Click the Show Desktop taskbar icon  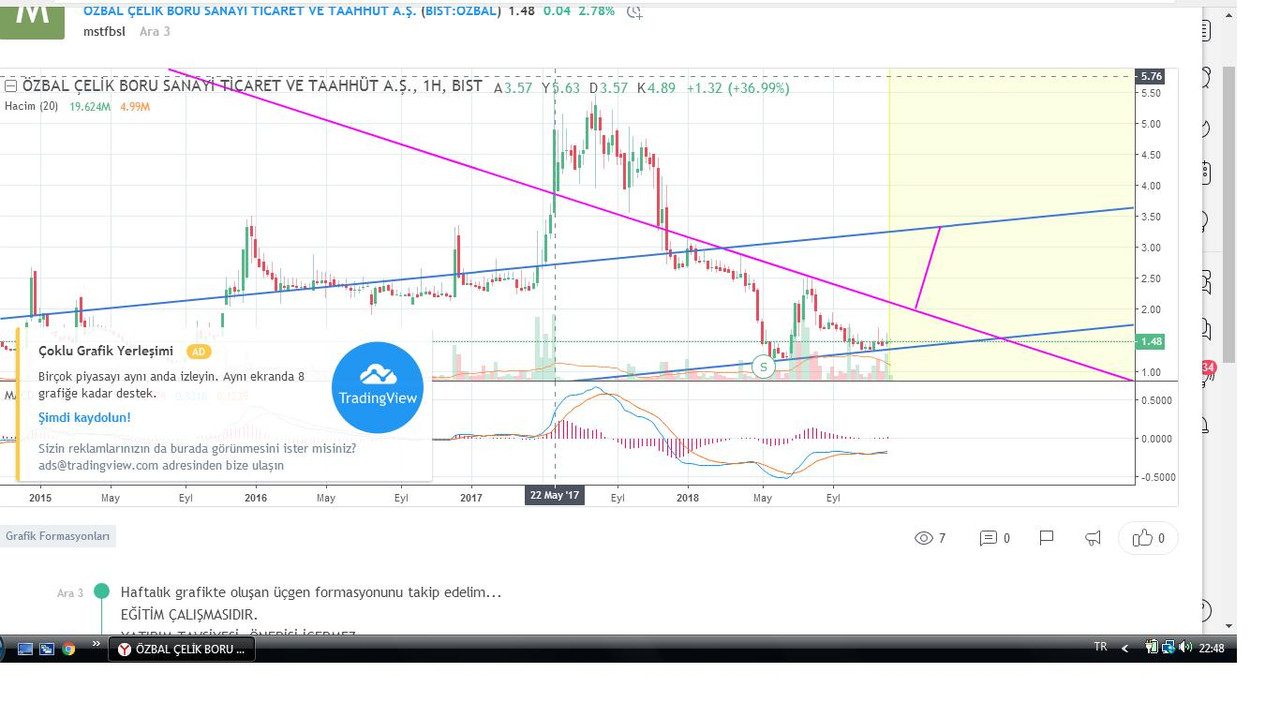click(26, 649)
